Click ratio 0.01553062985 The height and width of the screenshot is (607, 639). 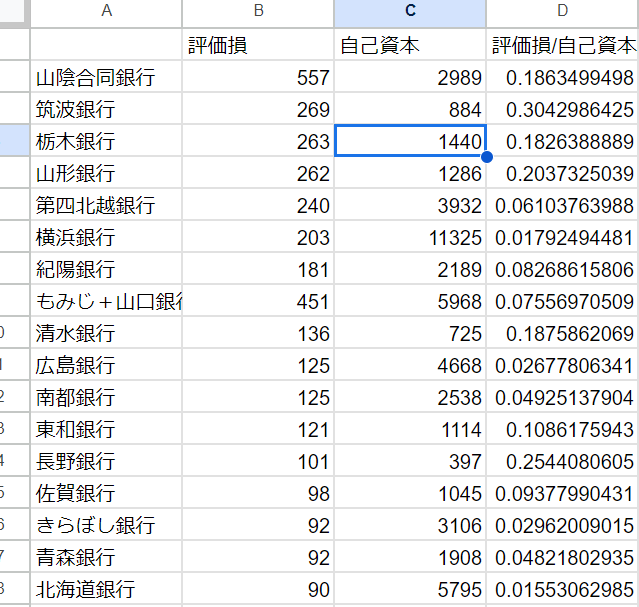coord(562,589)
